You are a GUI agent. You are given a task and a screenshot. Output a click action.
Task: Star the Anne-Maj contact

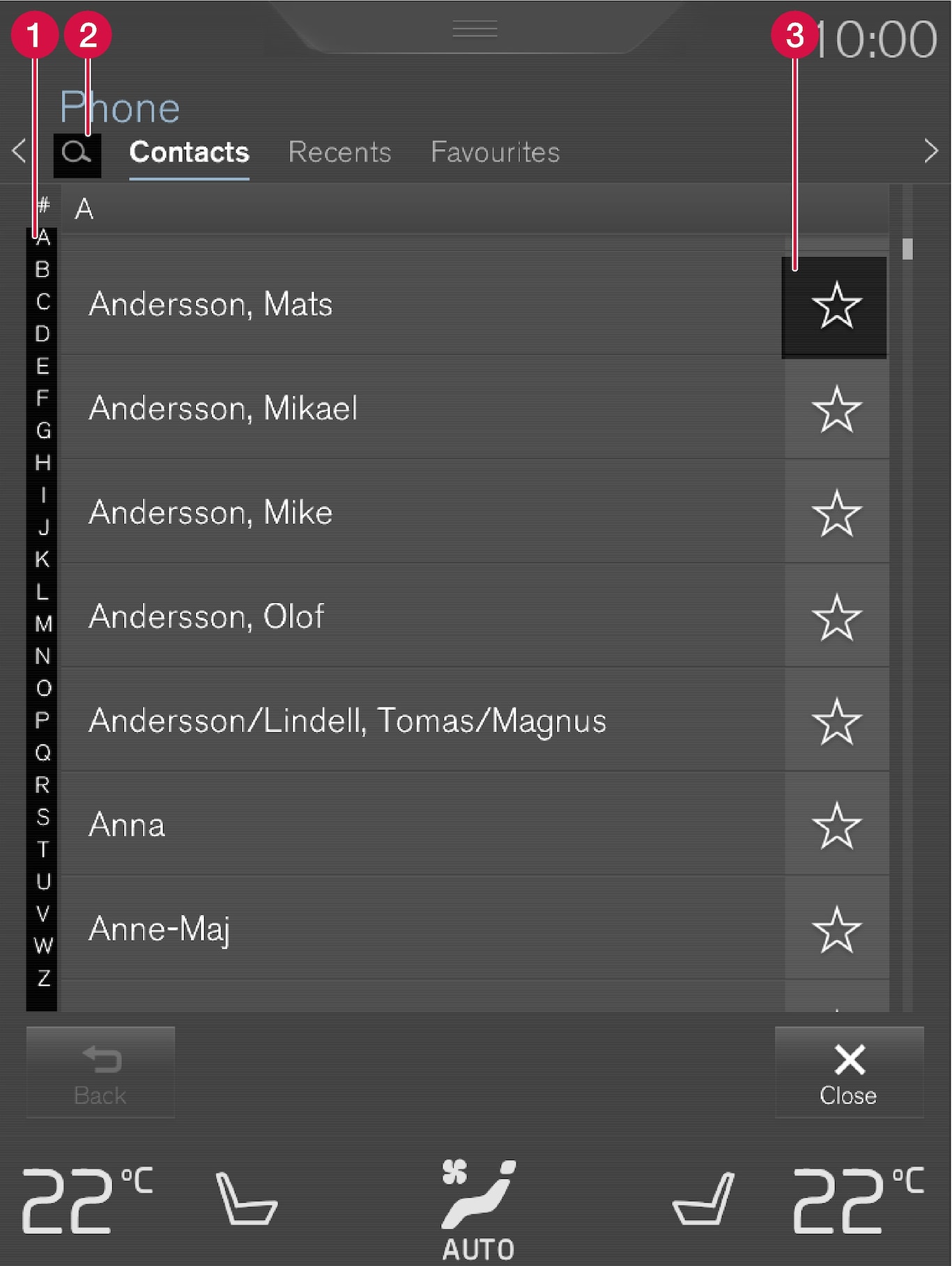(x=836, y=929)
